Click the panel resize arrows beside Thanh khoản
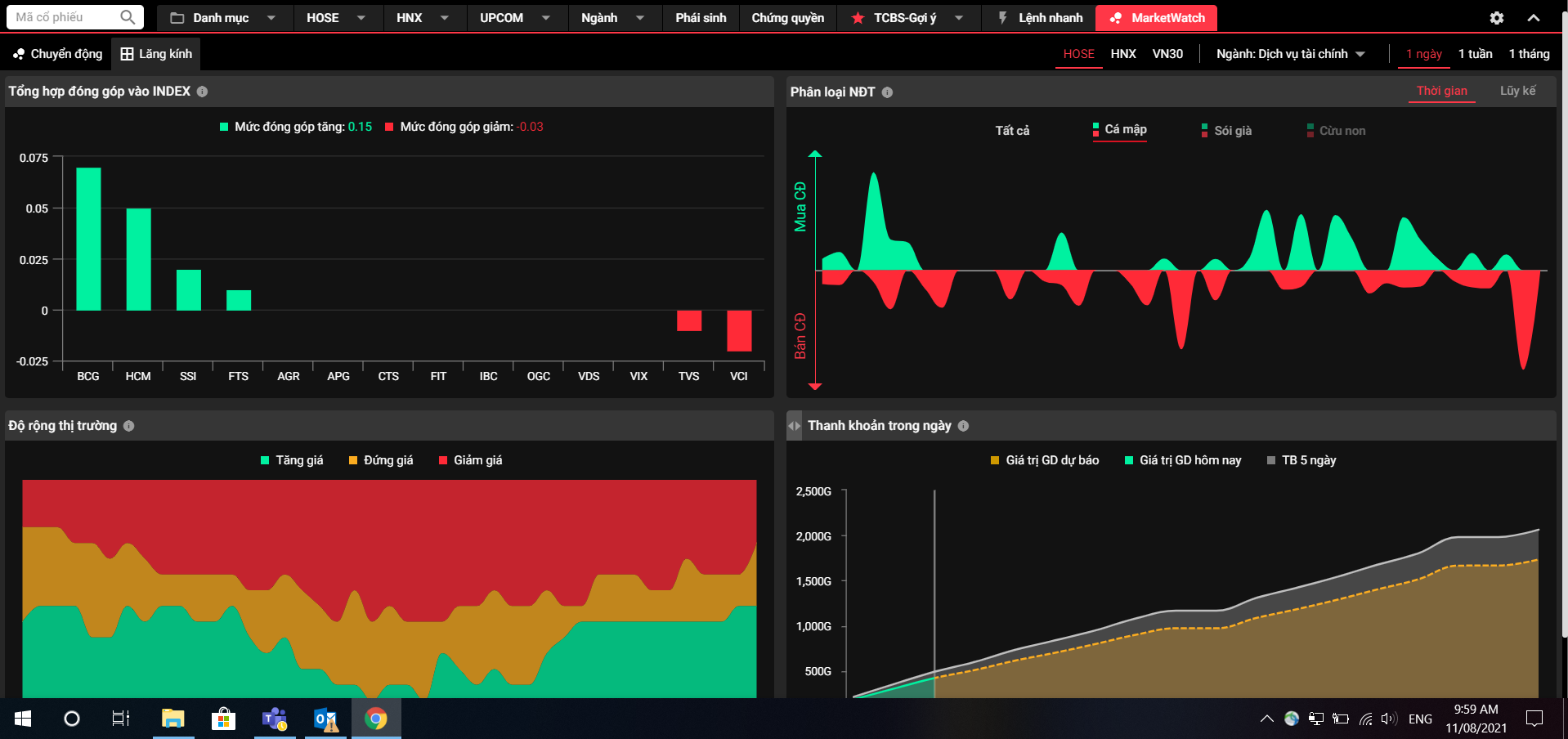Image resolution: width=1568 pixels, height=739 pixels. (x=794, y=426)
